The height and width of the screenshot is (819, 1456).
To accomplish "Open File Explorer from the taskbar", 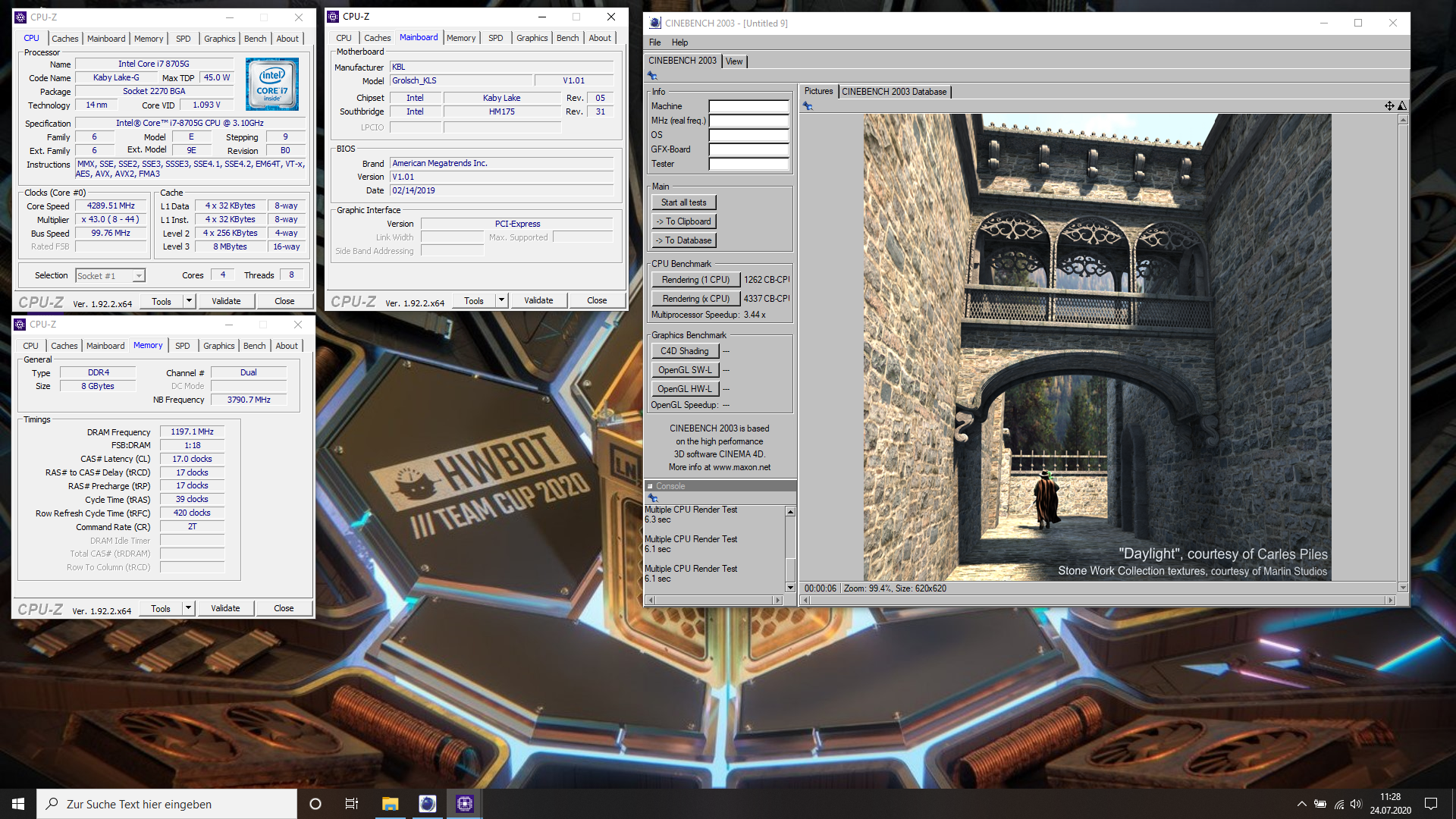I will (390, 804).
